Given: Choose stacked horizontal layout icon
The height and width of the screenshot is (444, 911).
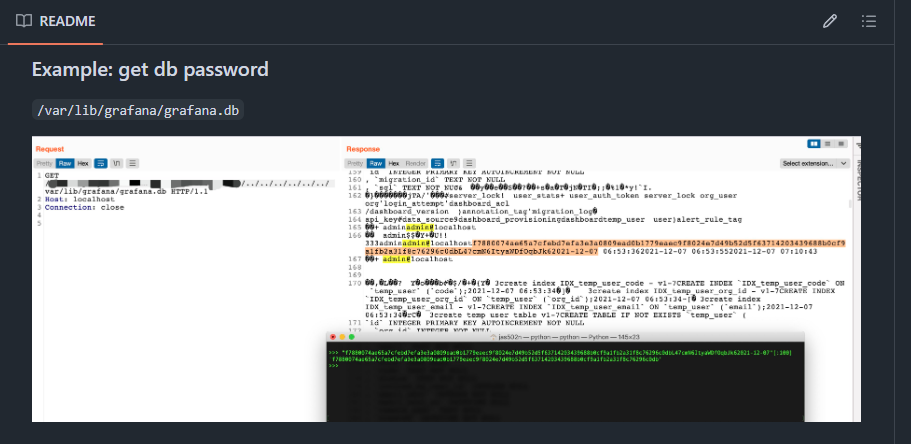Looking at the screenshot, I should (x=827, y=144).
